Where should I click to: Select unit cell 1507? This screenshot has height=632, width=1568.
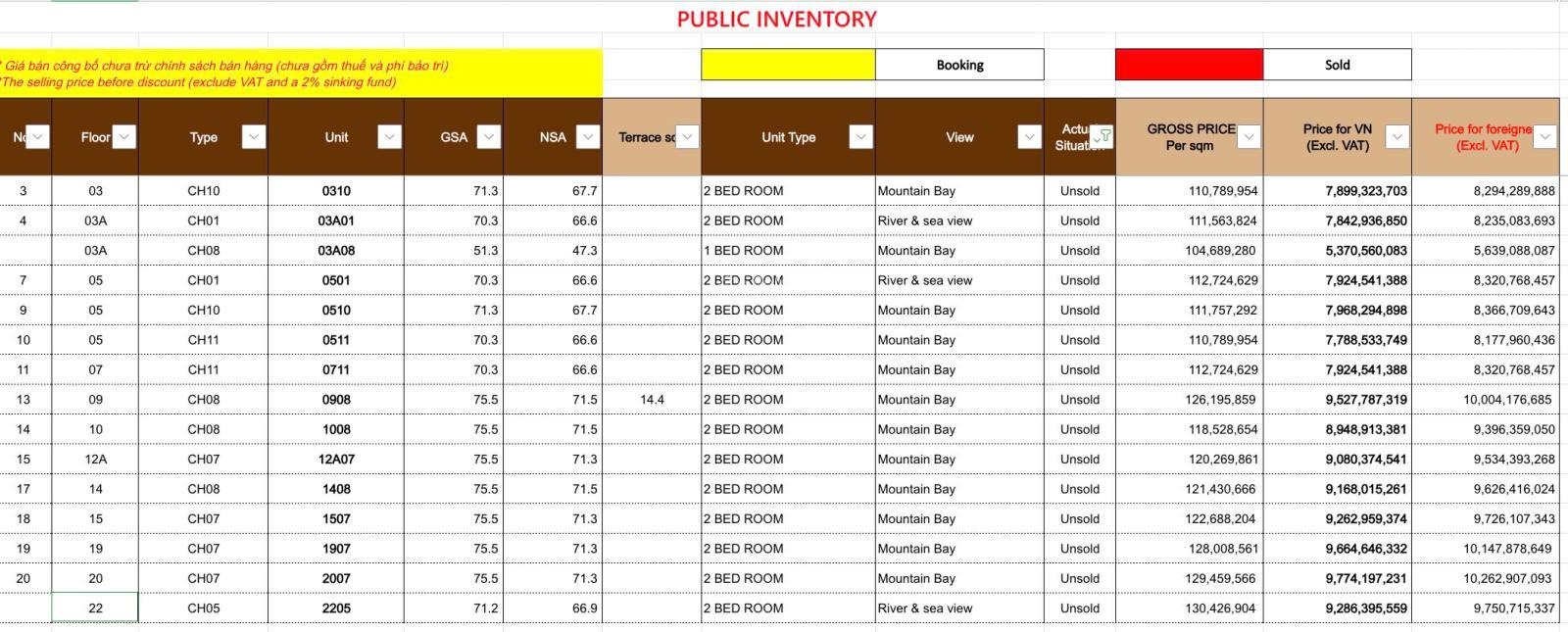point(336,519)
